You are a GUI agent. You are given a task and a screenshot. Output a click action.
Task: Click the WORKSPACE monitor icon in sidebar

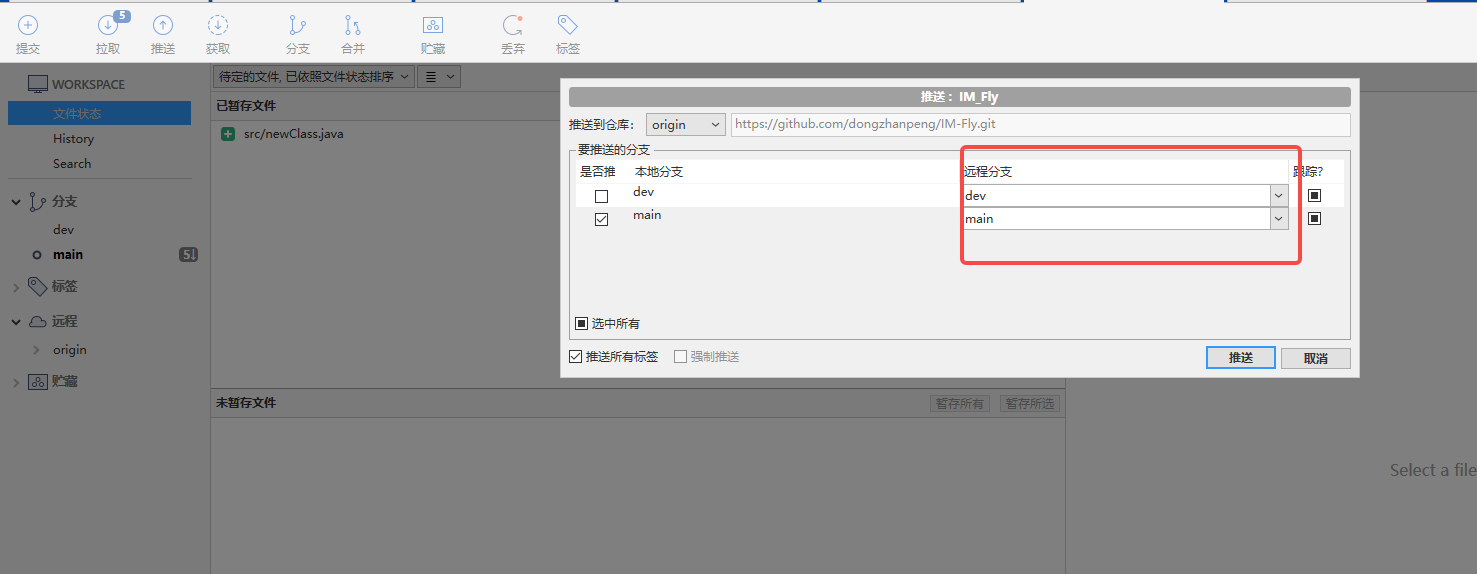point(38,84)
